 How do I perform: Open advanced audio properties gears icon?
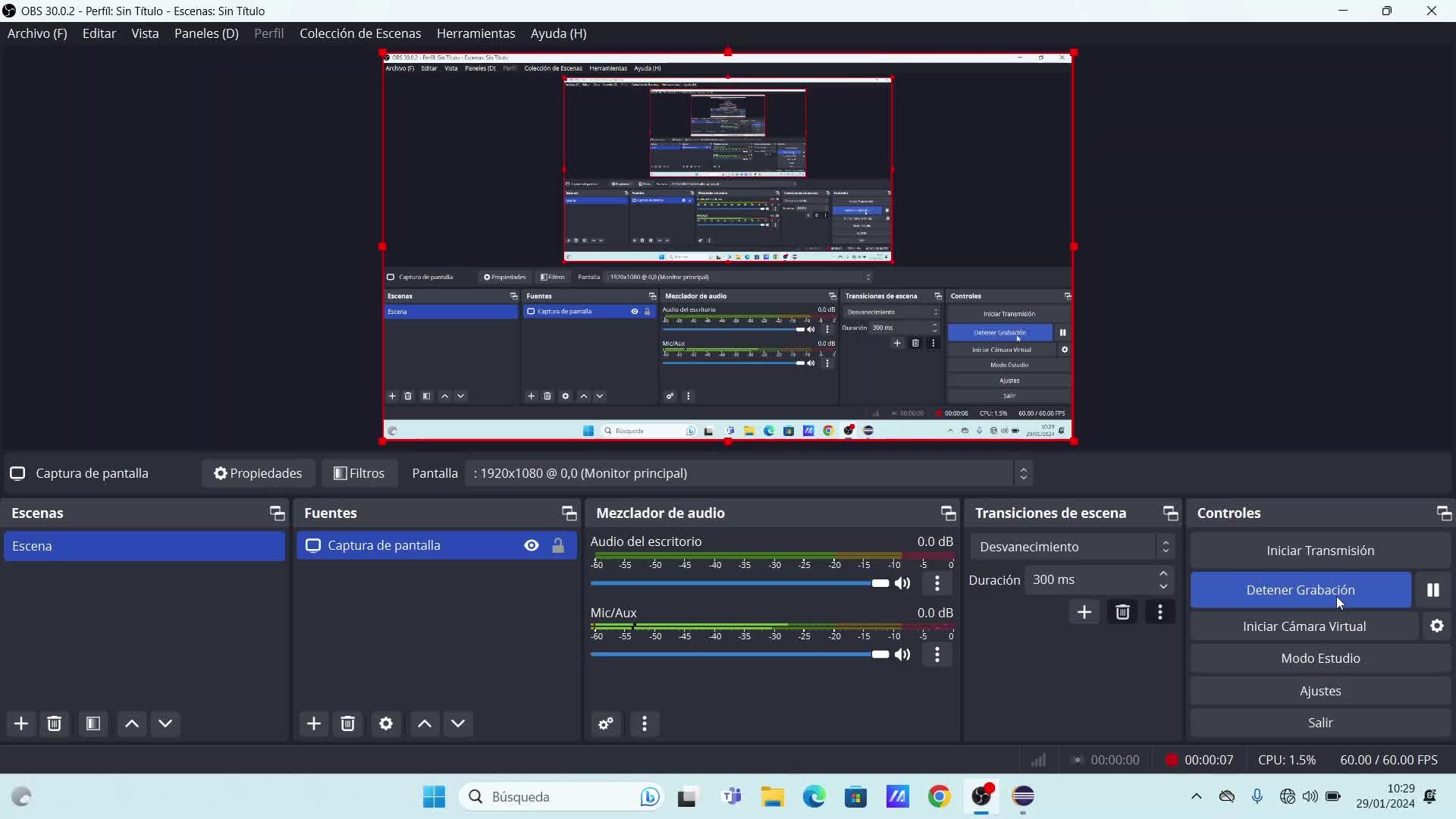(606, 724)
